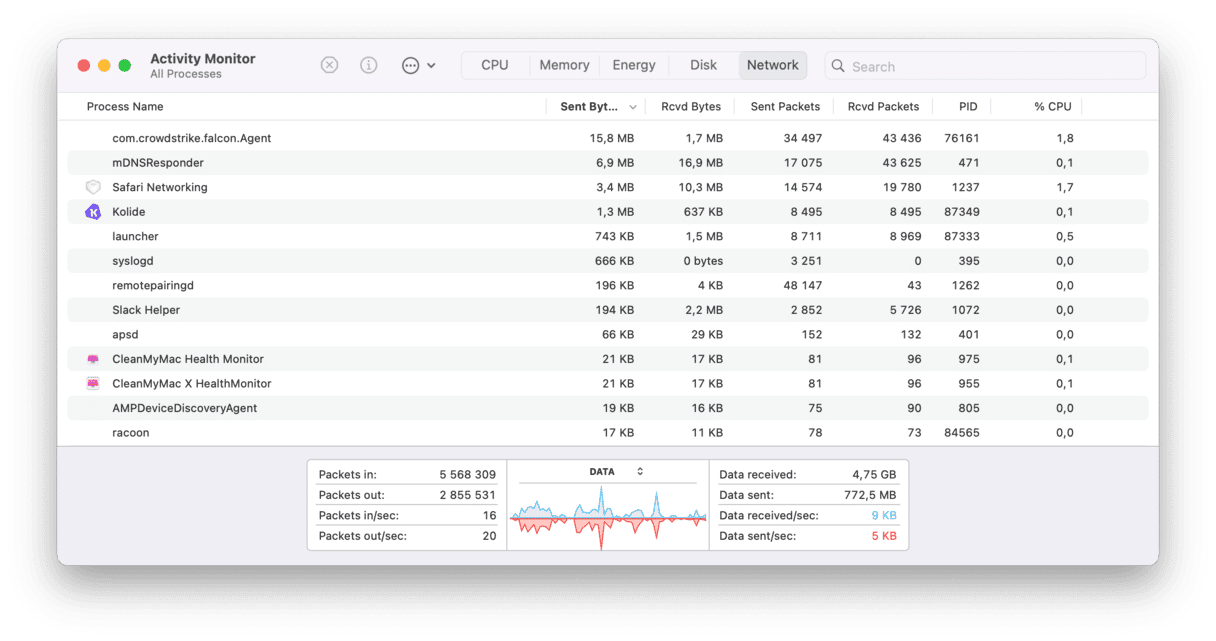Click the Data received/sec 9 KB value
The image size is (1216, 641).
click(x=884, y=515)
